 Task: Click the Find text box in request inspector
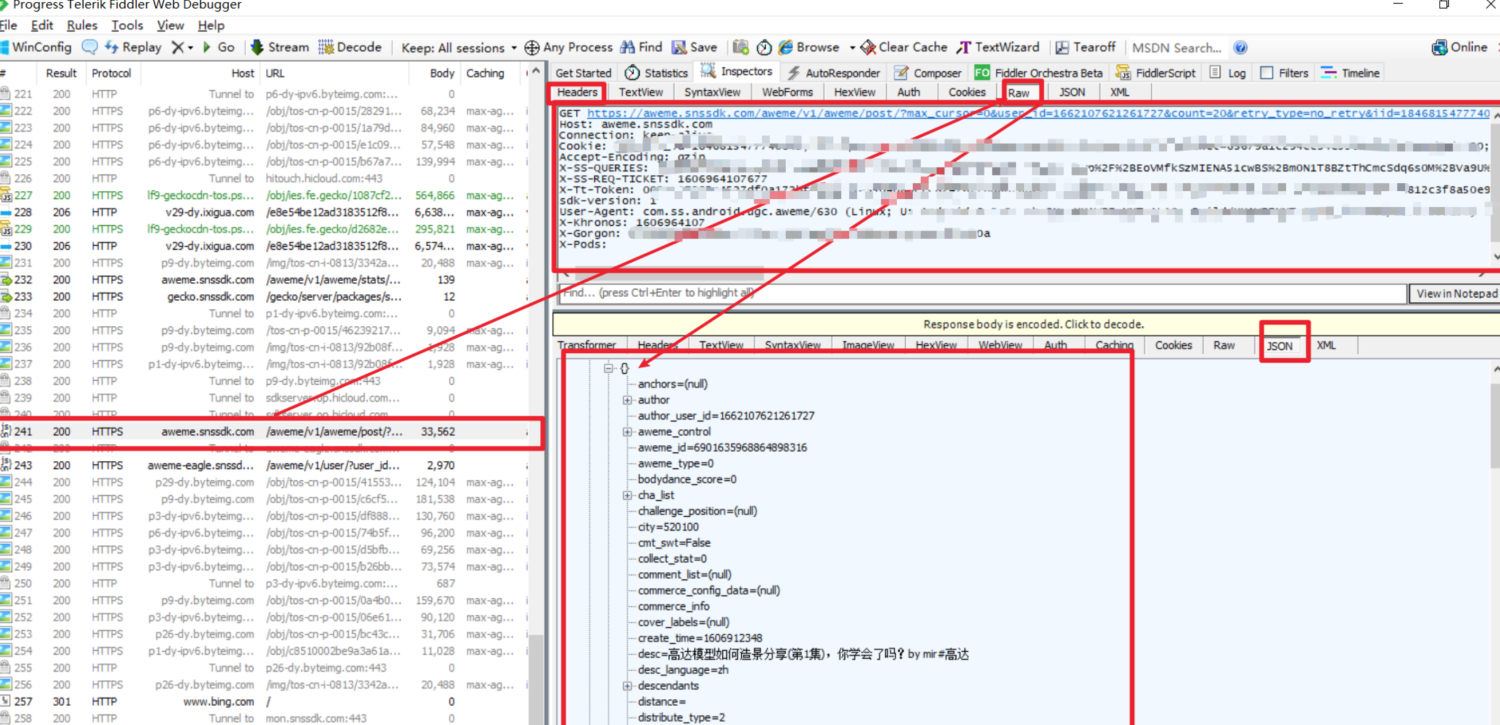point(982,293)
